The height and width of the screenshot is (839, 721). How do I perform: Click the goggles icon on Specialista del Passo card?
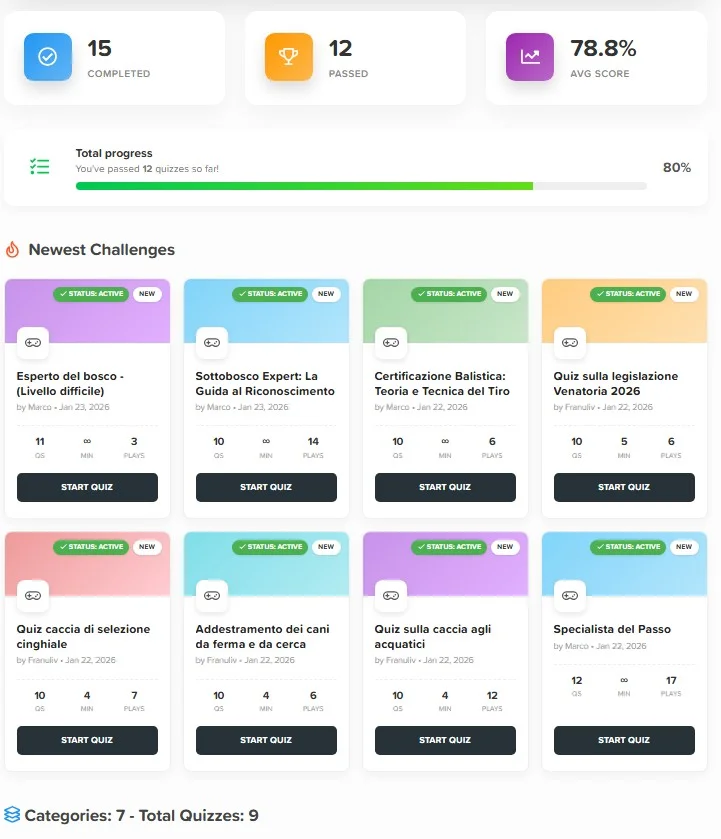click(x=568, y=595)
